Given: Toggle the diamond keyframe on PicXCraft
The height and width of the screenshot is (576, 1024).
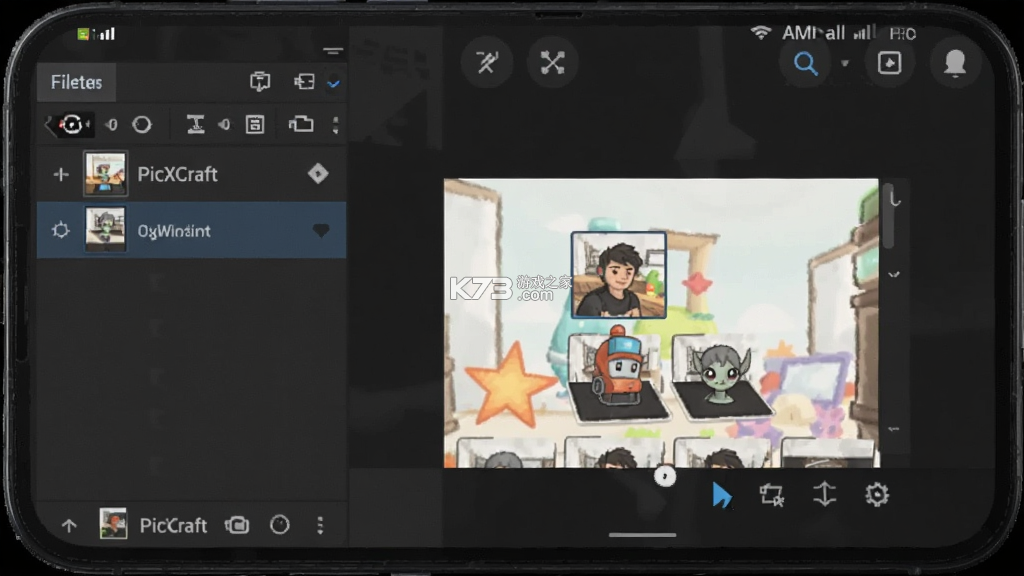Looking at the screenshot, I should [318, 174].
